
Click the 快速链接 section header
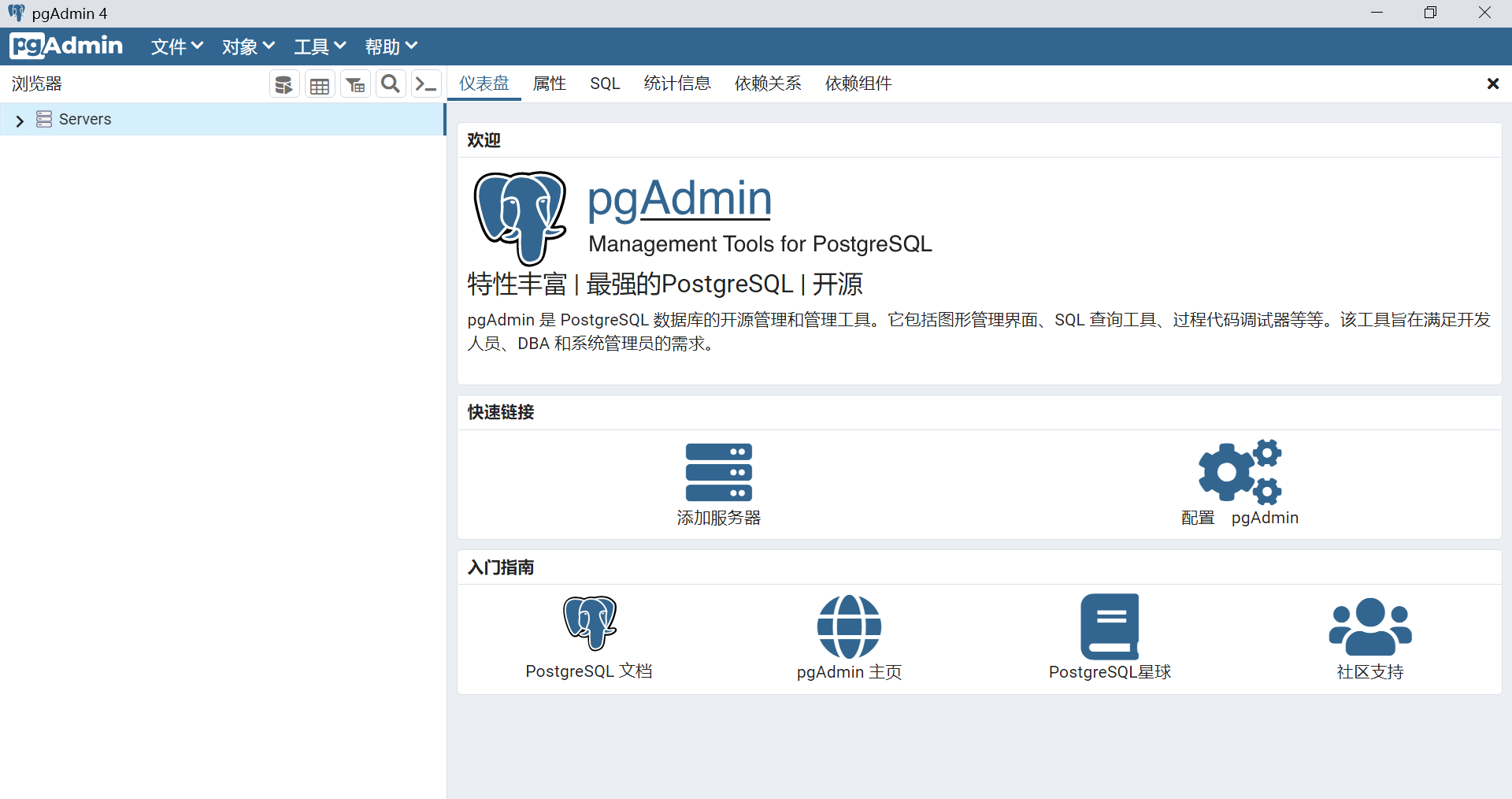click(x=501, y=412)
